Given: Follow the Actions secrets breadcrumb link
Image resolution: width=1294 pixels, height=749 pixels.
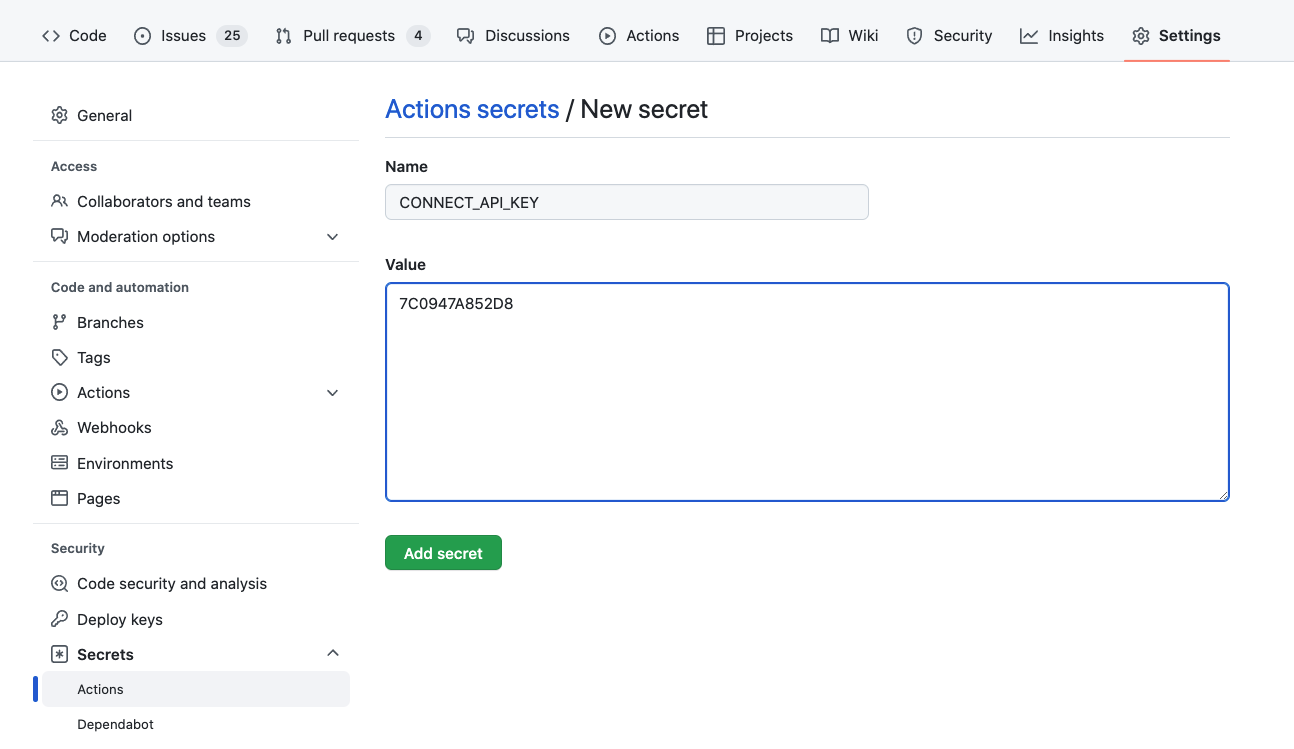Looking at the screenshot, I should pos(472,109).
